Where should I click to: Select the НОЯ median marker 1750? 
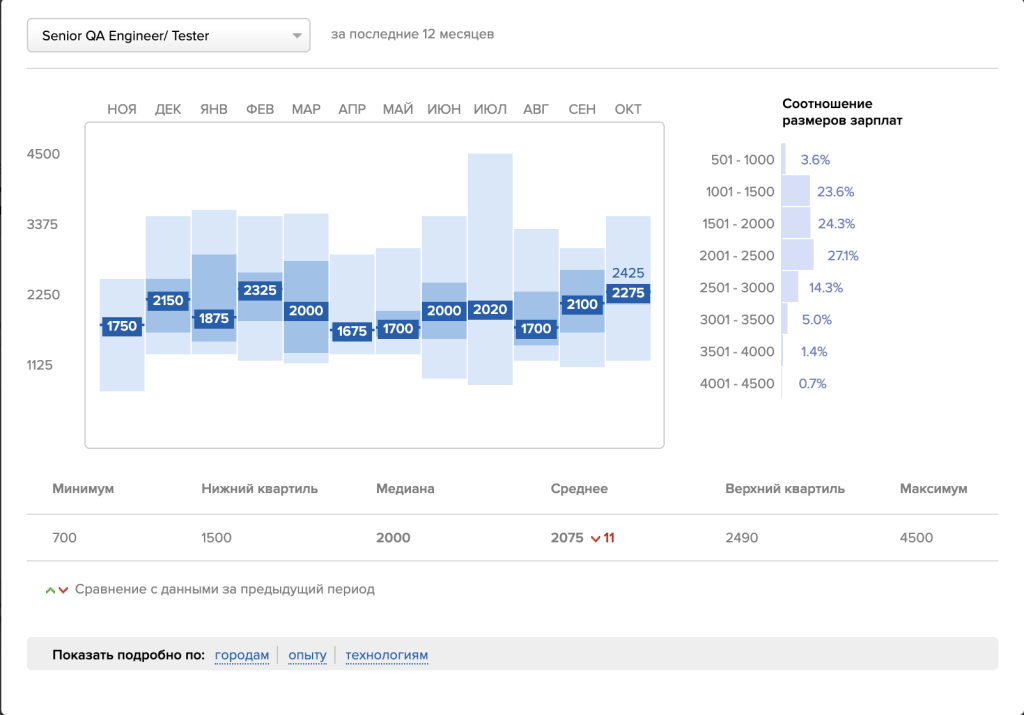click(x=122, y=326)
